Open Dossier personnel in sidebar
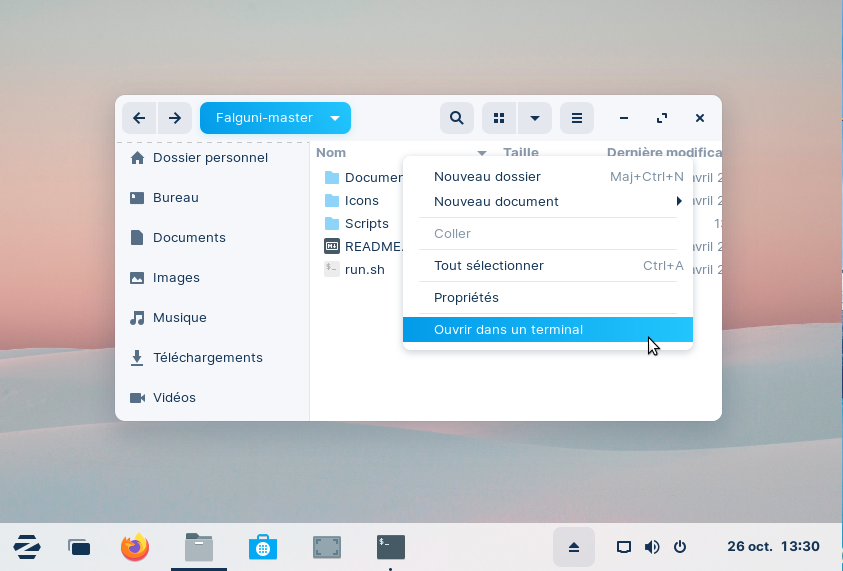This screenshot has width=843, height=571. 210,157
